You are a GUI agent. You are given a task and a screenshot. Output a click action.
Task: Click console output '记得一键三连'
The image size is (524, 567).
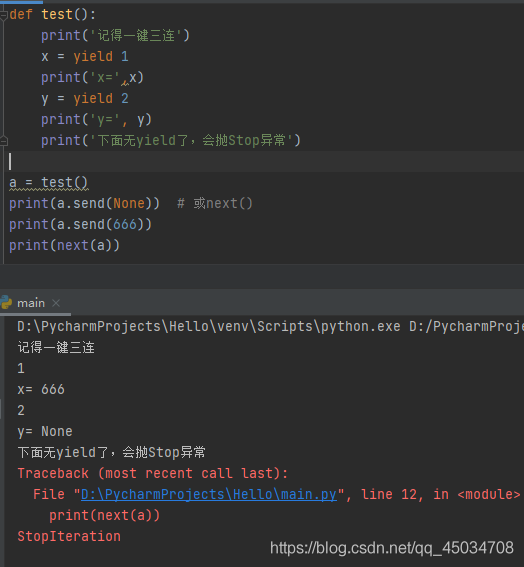pos(56,348)
